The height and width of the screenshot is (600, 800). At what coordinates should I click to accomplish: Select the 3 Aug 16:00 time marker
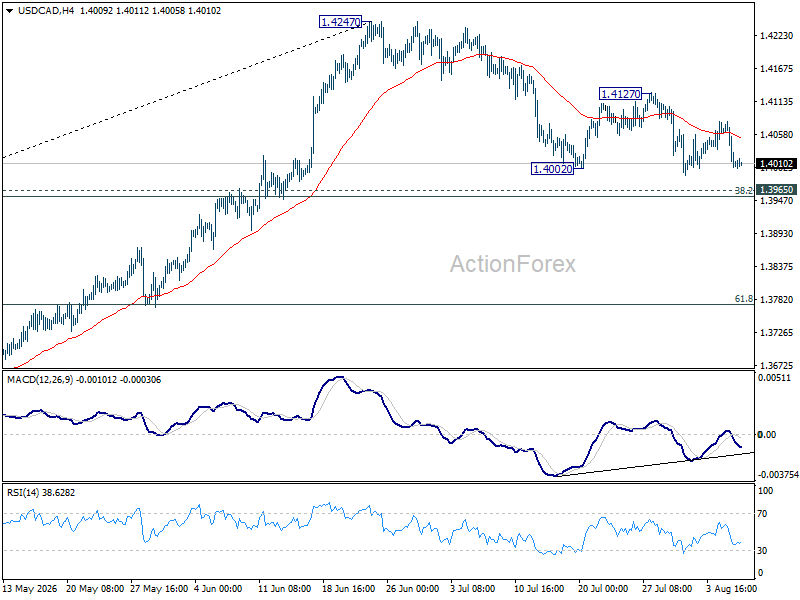732,589
